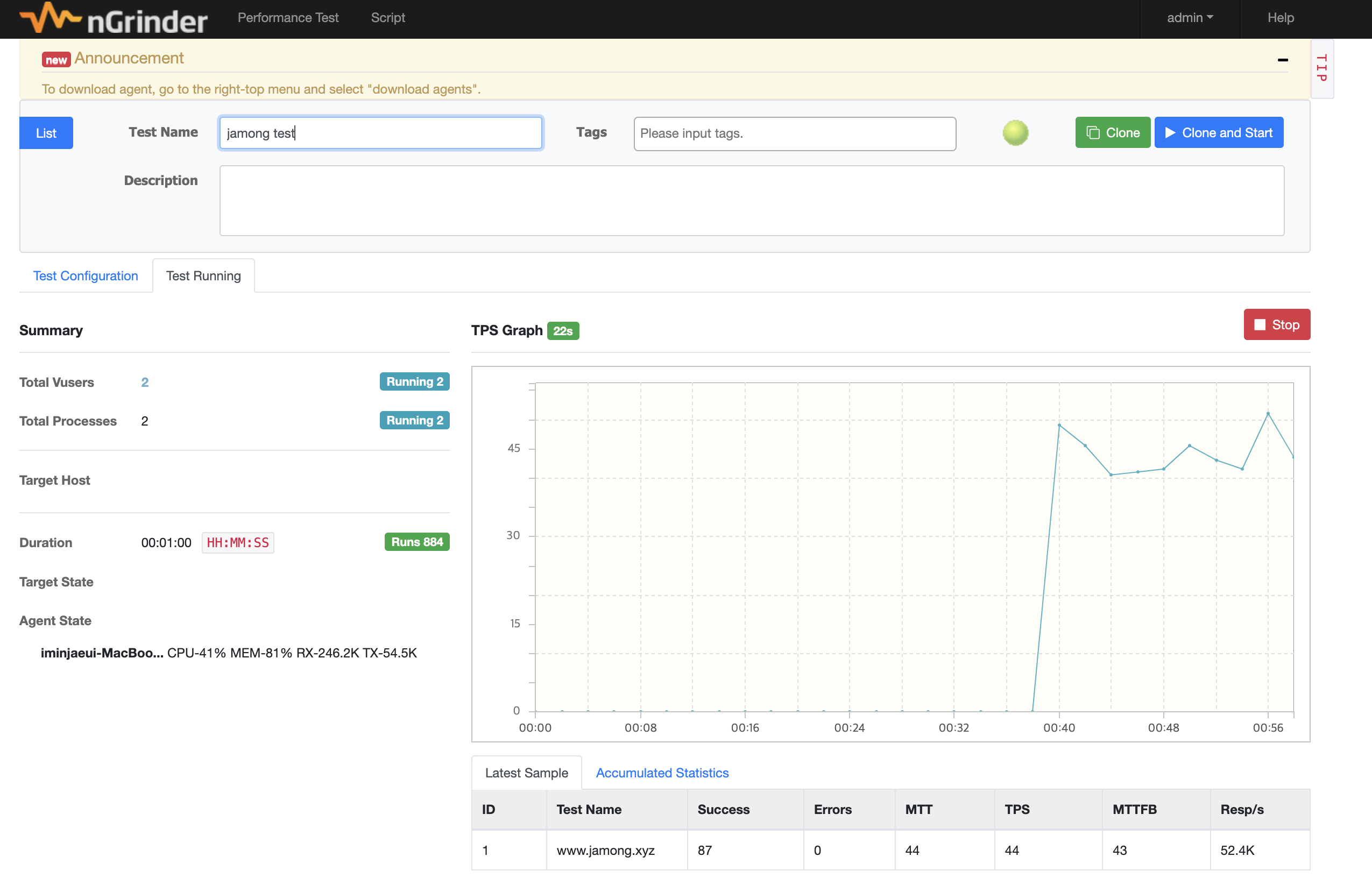Click the Duration value 00:01:00

(166, 543)
